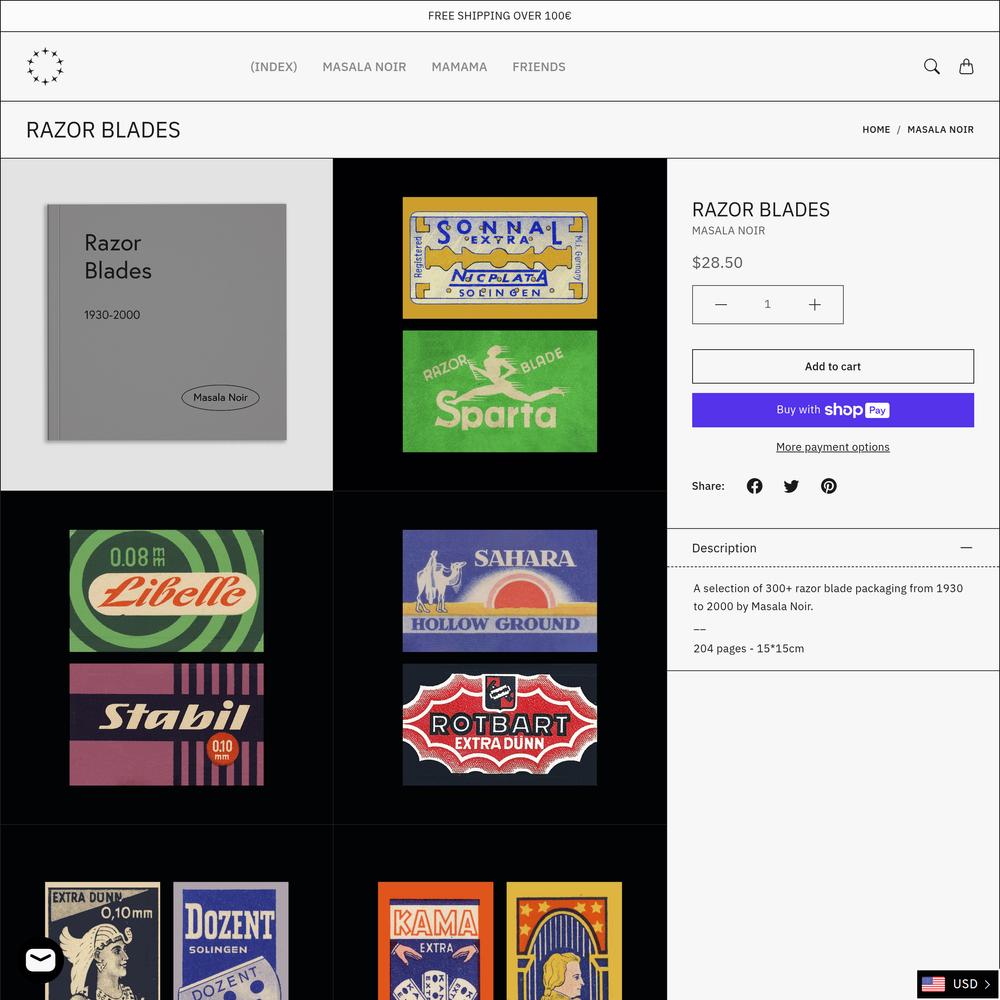Open the Kama Extra blade image
This screenshot has width=1000, height=1000.
point(436,941)
